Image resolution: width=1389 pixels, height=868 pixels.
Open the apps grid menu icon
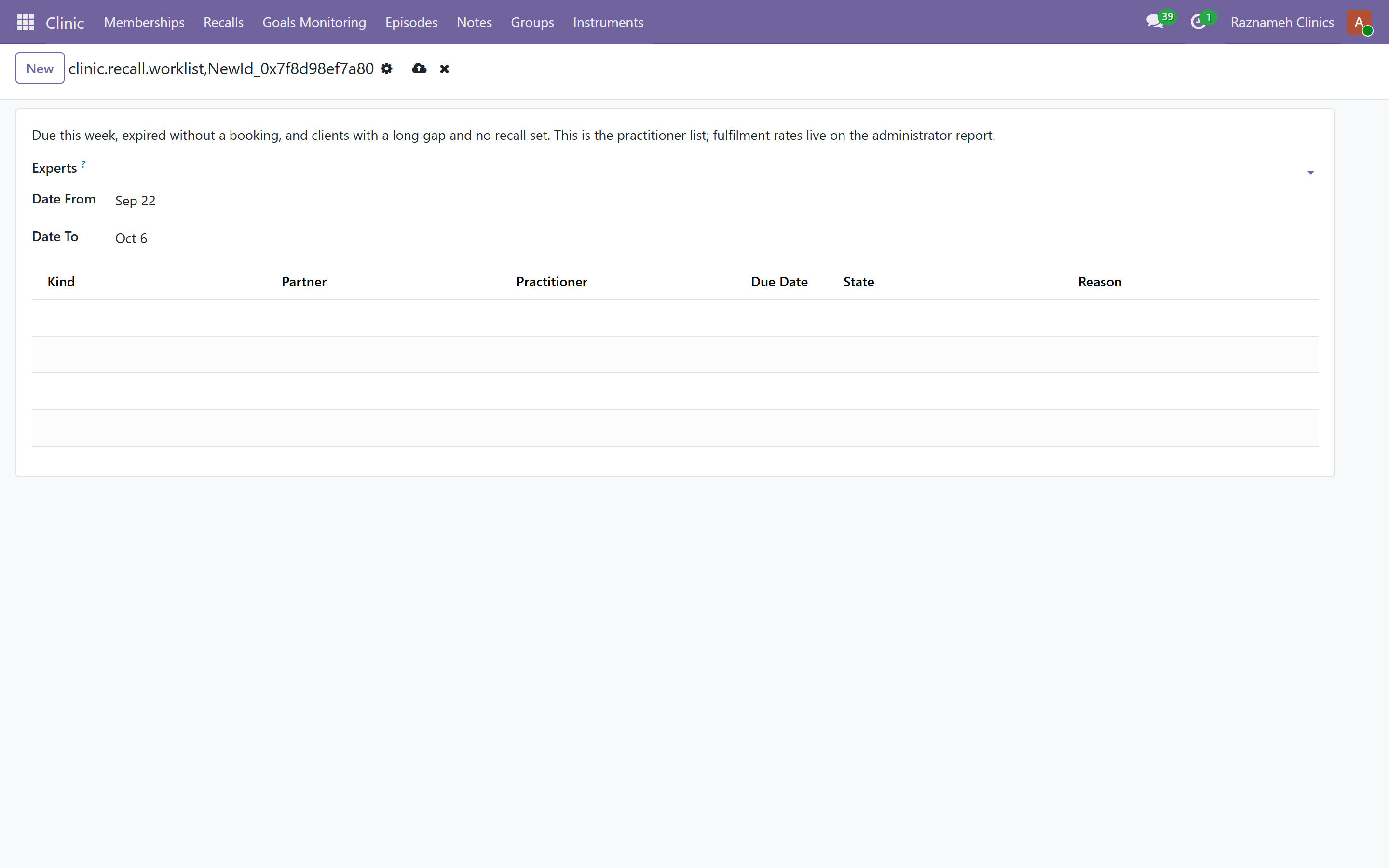tap(25, 22)
